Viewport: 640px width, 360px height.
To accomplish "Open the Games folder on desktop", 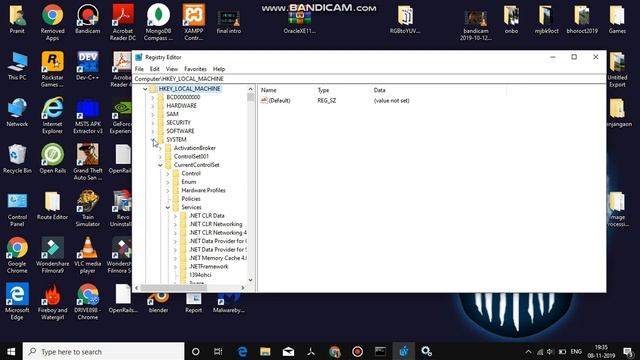I will [617, 19].
